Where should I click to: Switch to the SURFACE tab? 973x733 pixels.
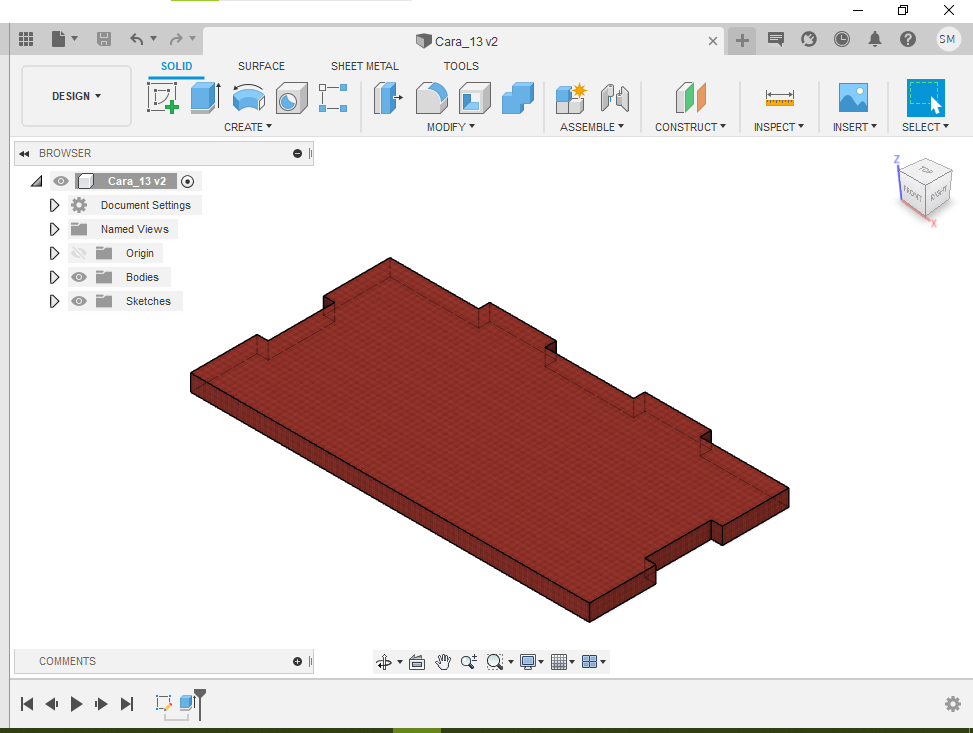tap(261, 66)
